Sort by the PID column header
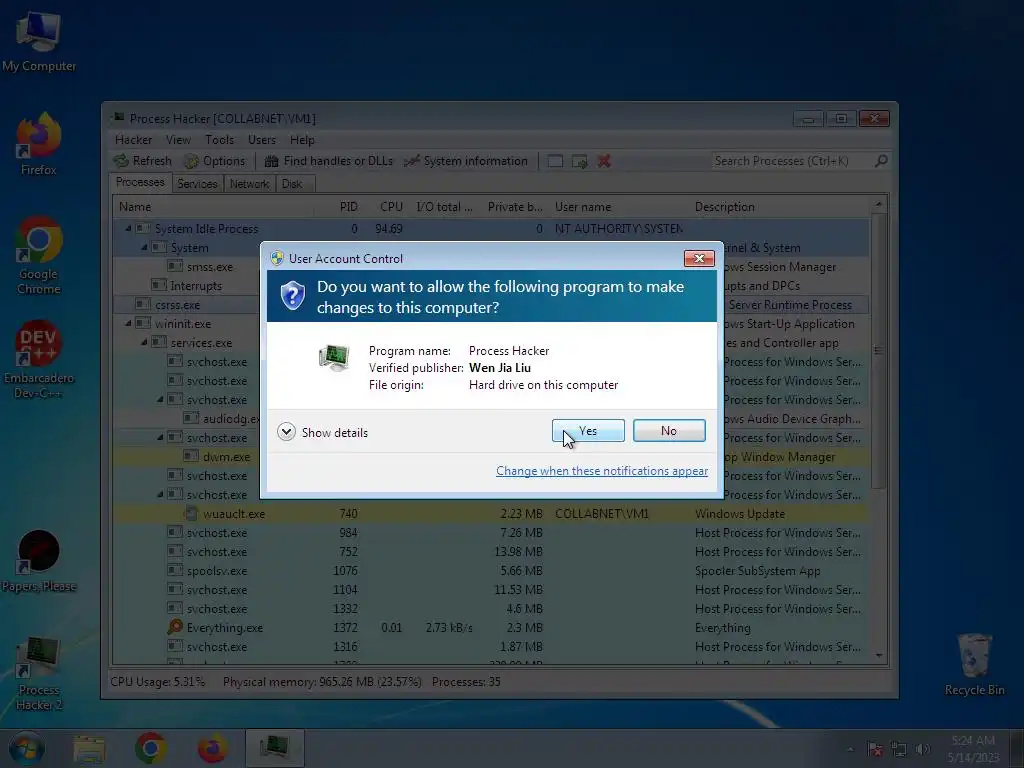Image resolution: width=1024 pixels, height=768 pixels. coord(338,207)
